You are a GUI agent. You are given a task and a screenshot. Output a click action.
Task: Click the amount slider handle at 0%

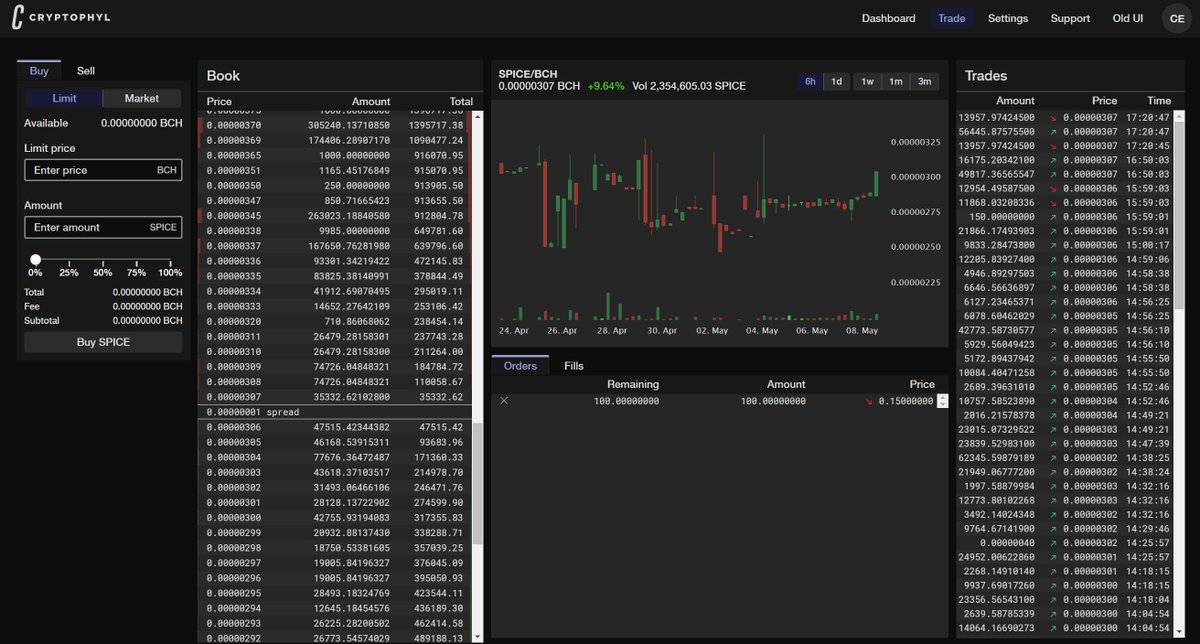click(x=35, y=260)
